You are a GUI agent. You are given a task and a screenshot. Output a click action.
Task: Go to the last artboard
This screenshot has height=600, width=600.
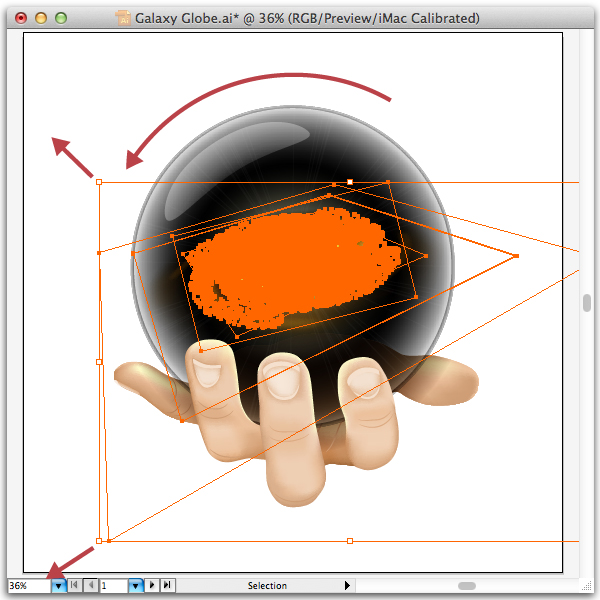pos(167,585)
